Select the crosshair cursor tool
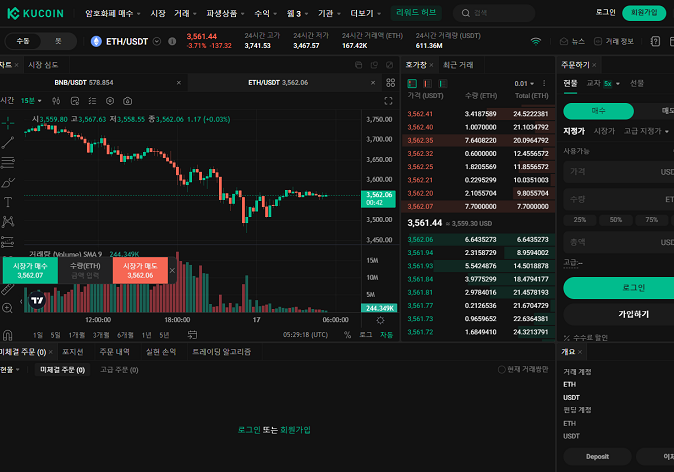 click(x=8, y=123)
